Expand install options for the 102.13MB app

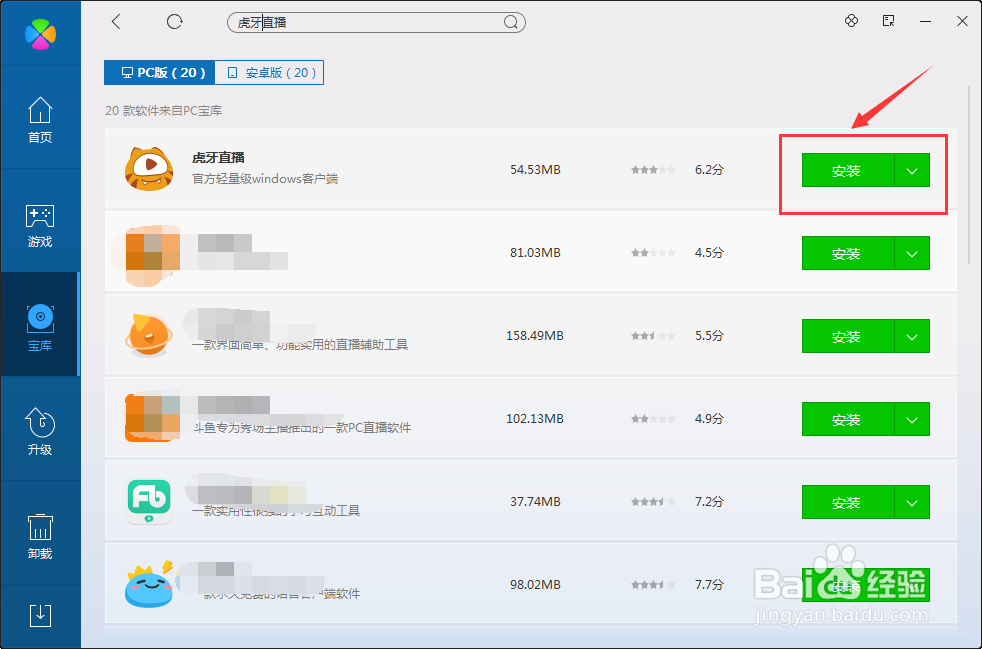pyautogui.click(x=912, y=419)
